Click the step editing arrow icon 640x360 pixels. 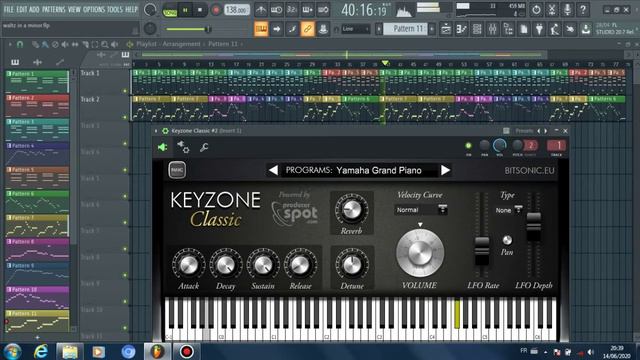[276, 29]
